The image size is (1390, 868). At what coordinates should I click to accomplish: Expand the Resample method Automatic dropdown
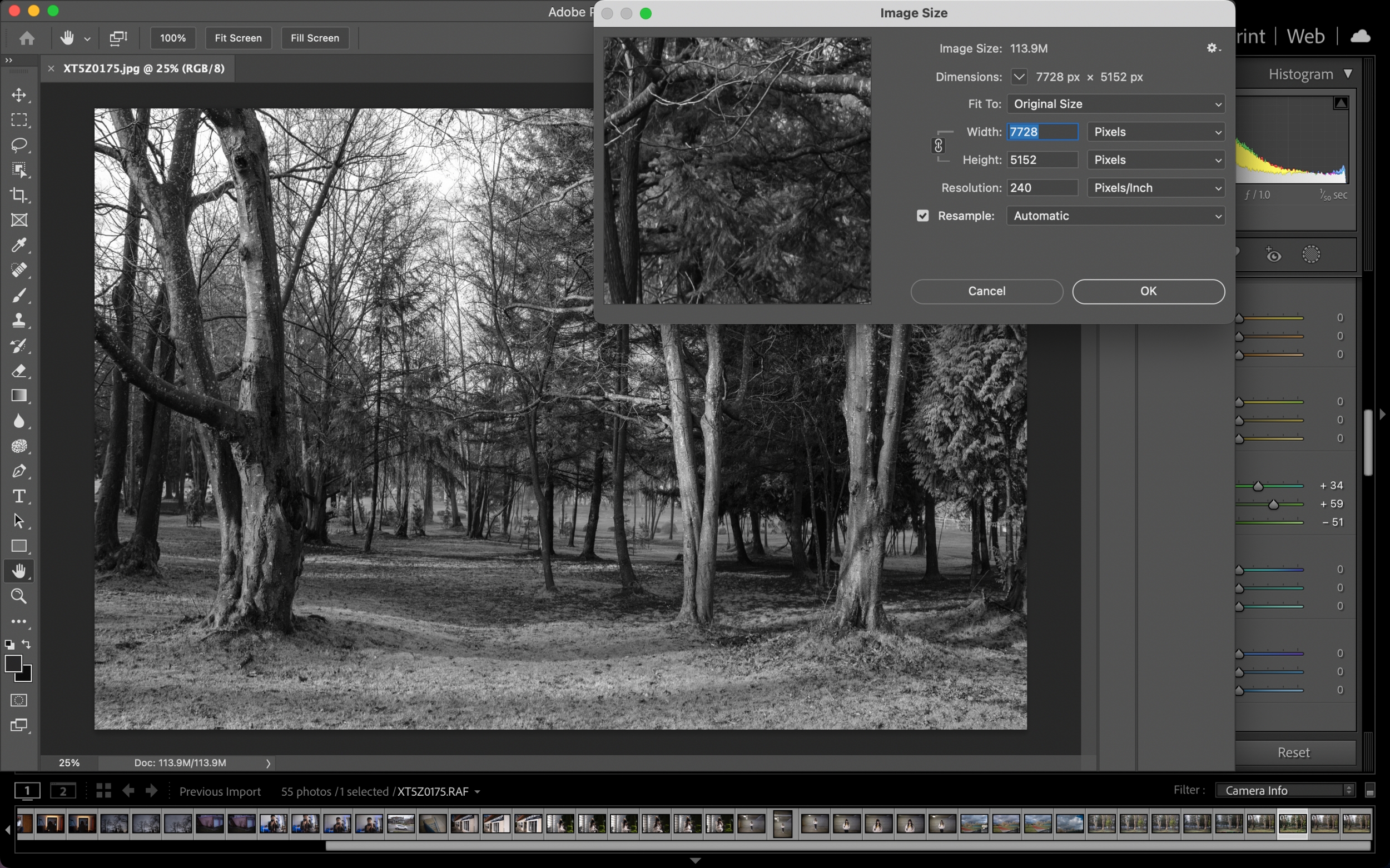coord(1116,216)
